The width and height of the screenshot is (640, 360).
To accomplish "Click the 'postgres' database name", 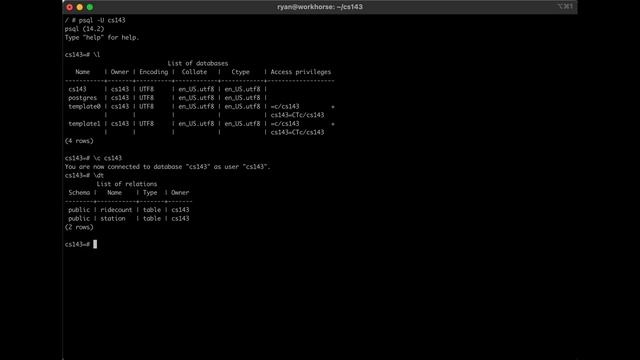I will pos(82,98).
